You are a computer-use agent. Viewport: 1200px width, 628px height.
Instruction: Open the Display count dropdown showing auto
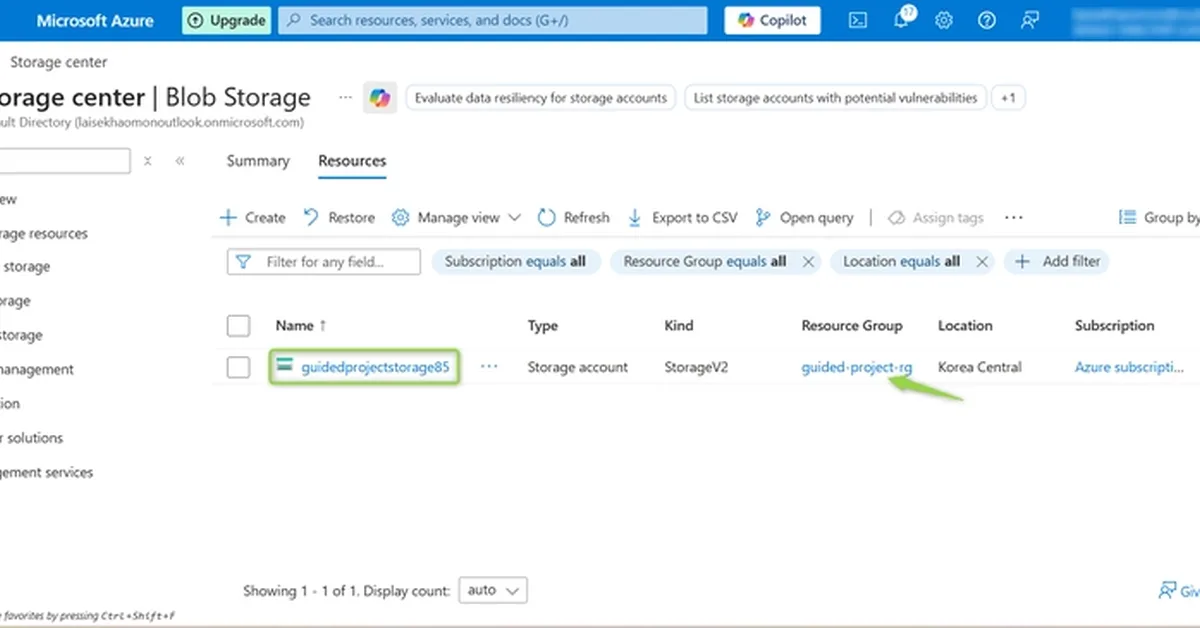click(x=492, y=590)
